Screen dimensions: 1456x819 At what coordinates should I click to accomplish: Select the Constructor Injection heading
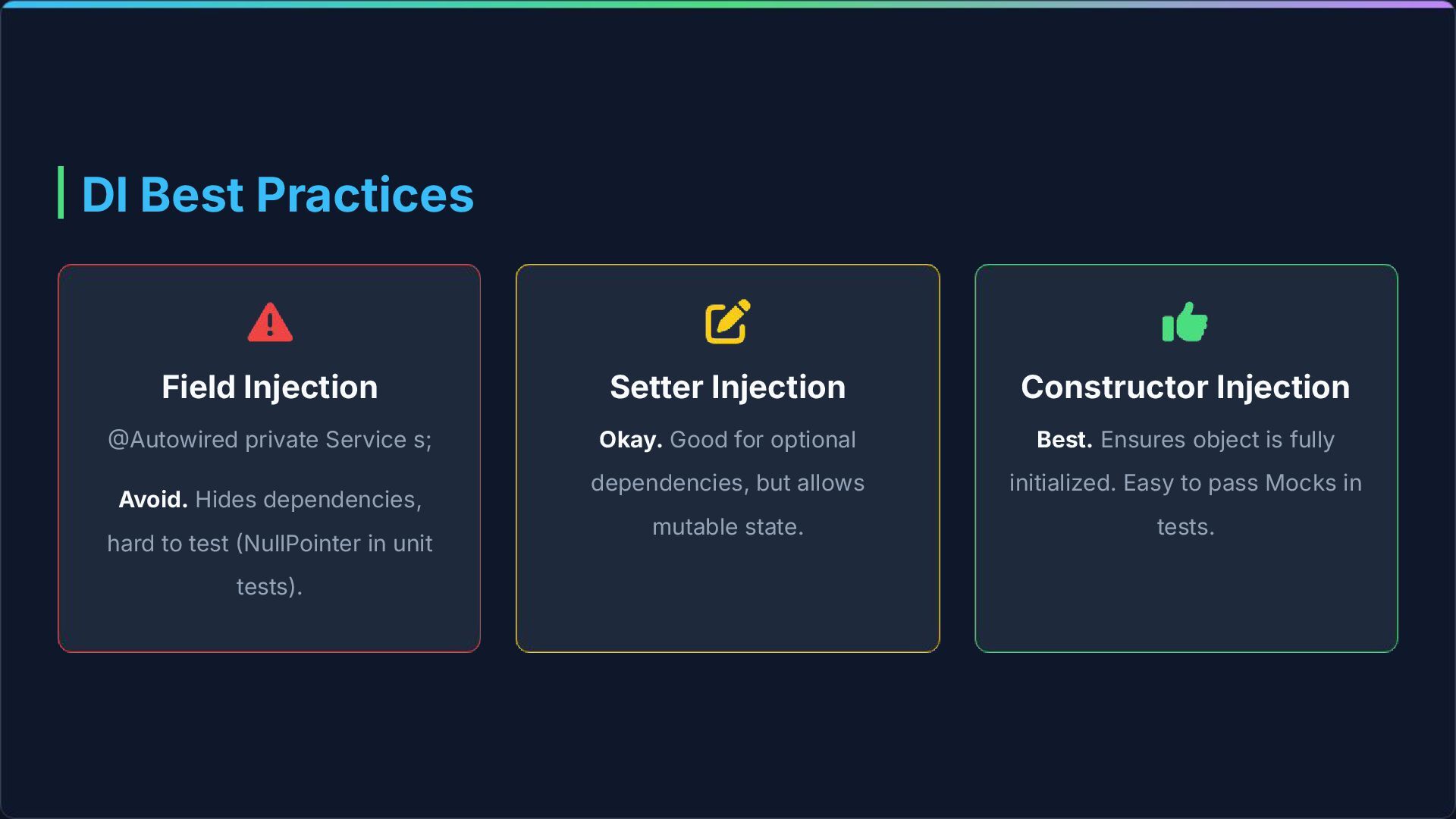click(x=1185, y=387)
